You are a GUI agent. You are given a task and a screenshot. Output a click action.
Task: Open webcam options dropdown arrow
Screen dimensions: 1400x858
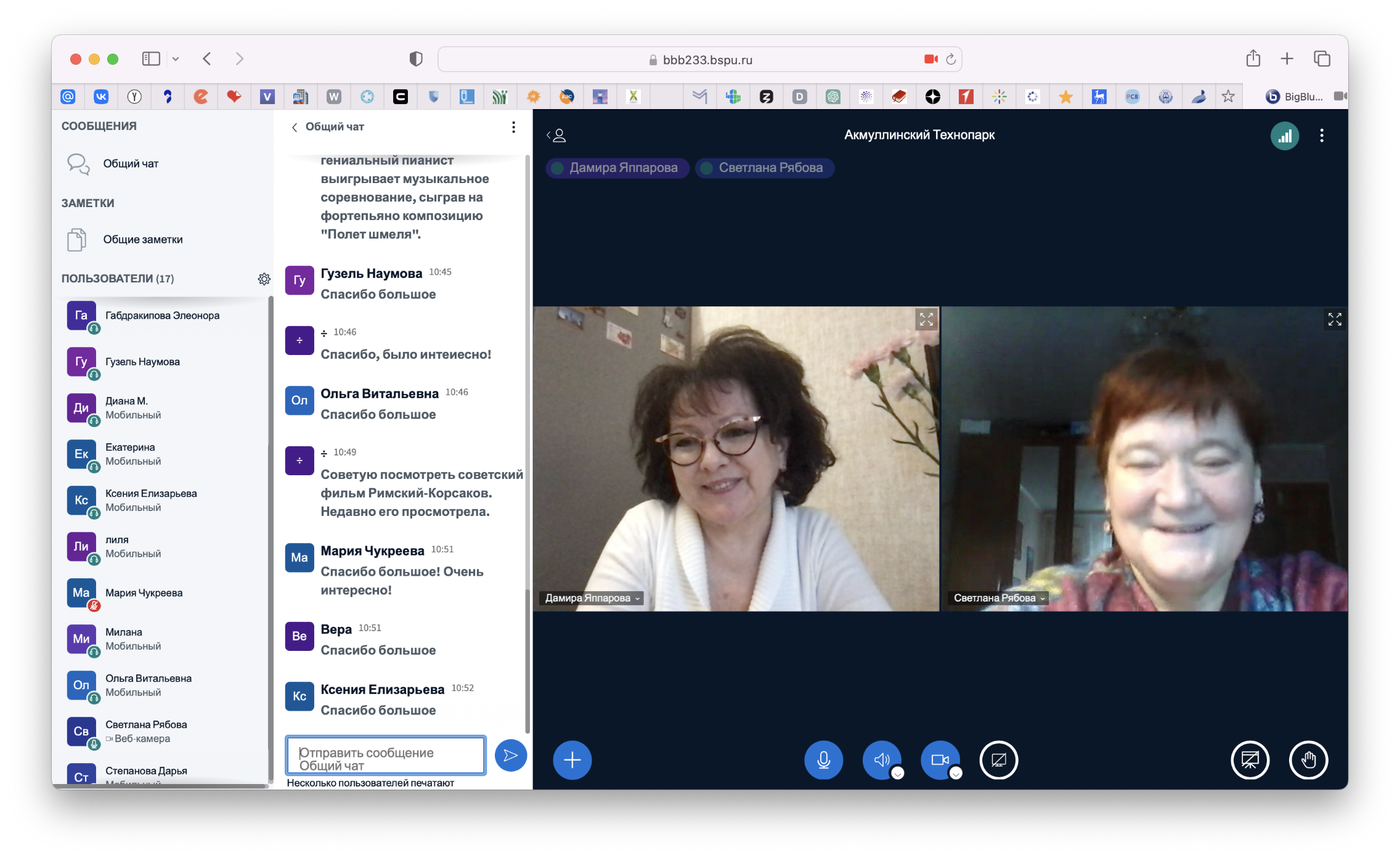coord(956,774)
